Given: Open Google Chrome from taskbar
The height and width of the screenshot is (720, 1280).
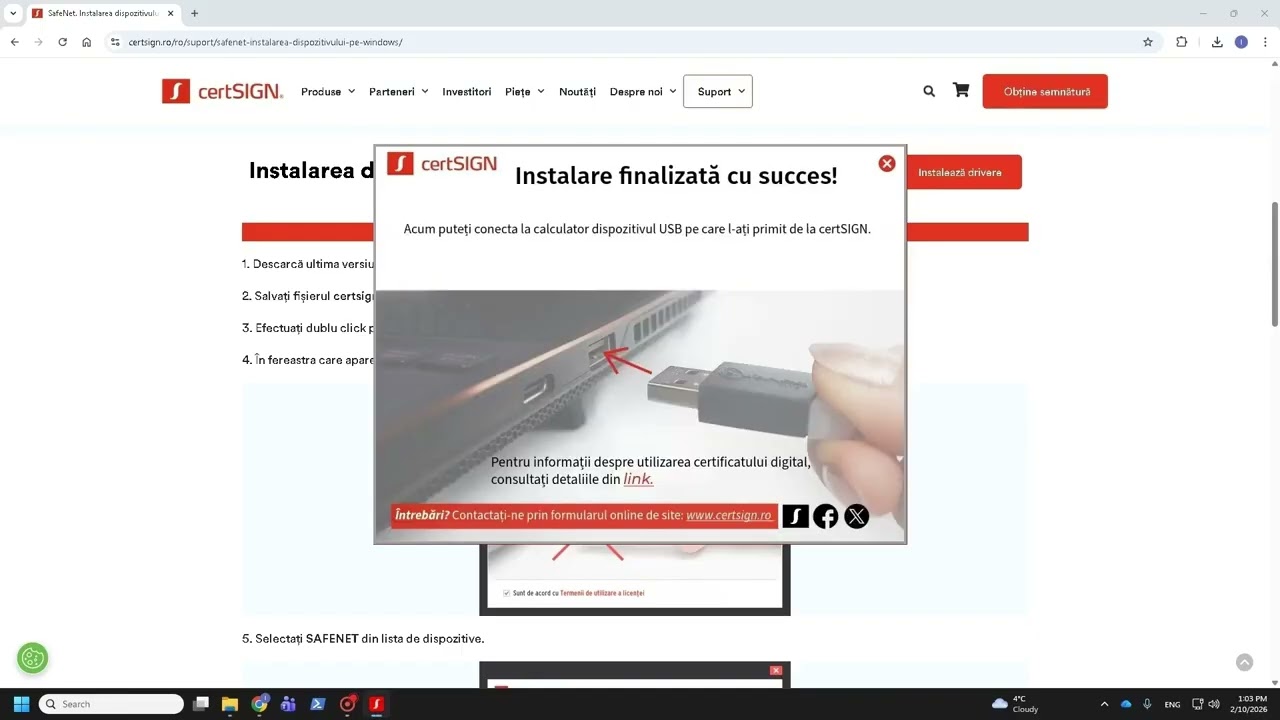Looking at the screenshot, I should (260, 704).
